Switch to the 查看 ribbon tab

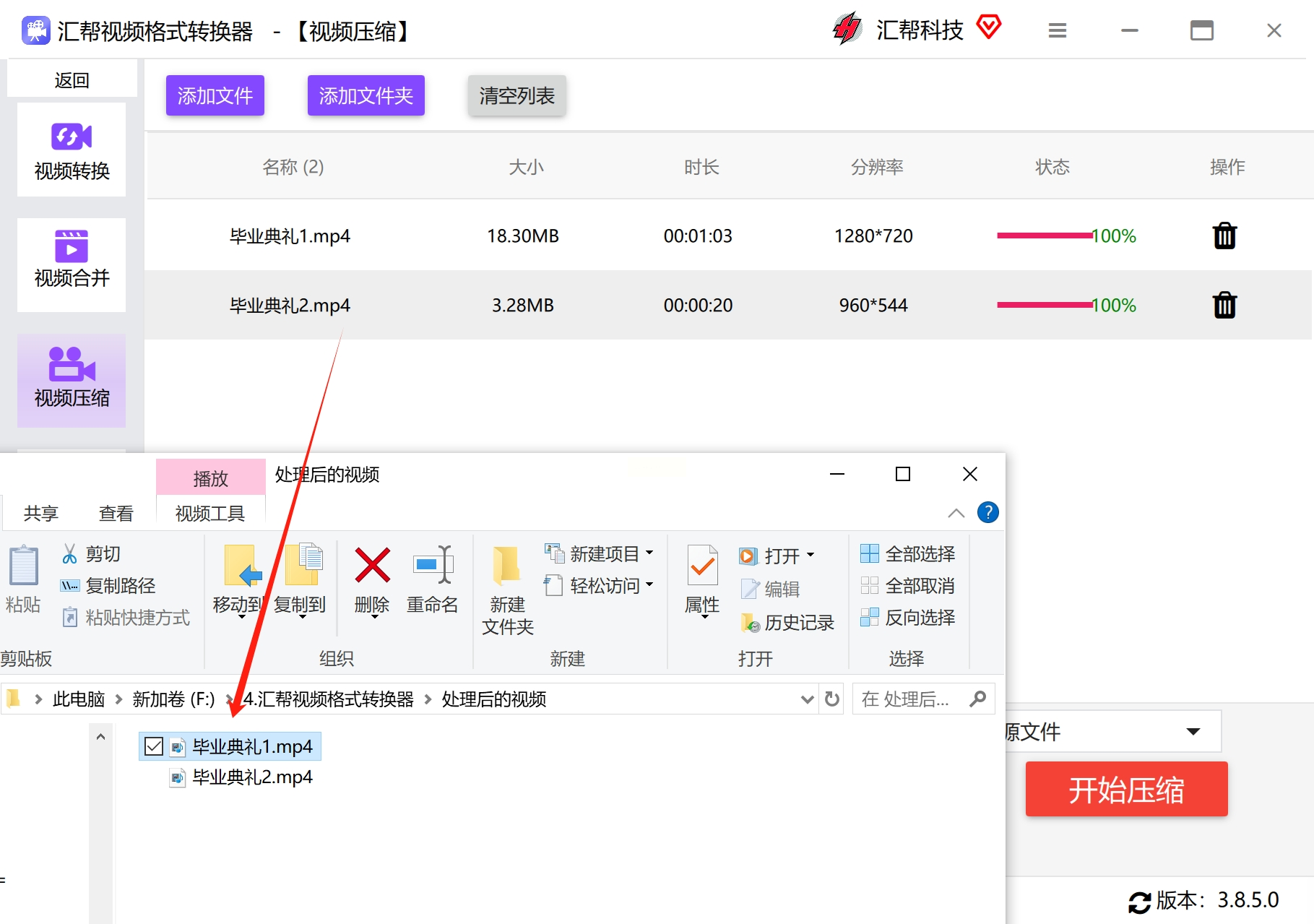pyautogui.click(x=116, y=514)
